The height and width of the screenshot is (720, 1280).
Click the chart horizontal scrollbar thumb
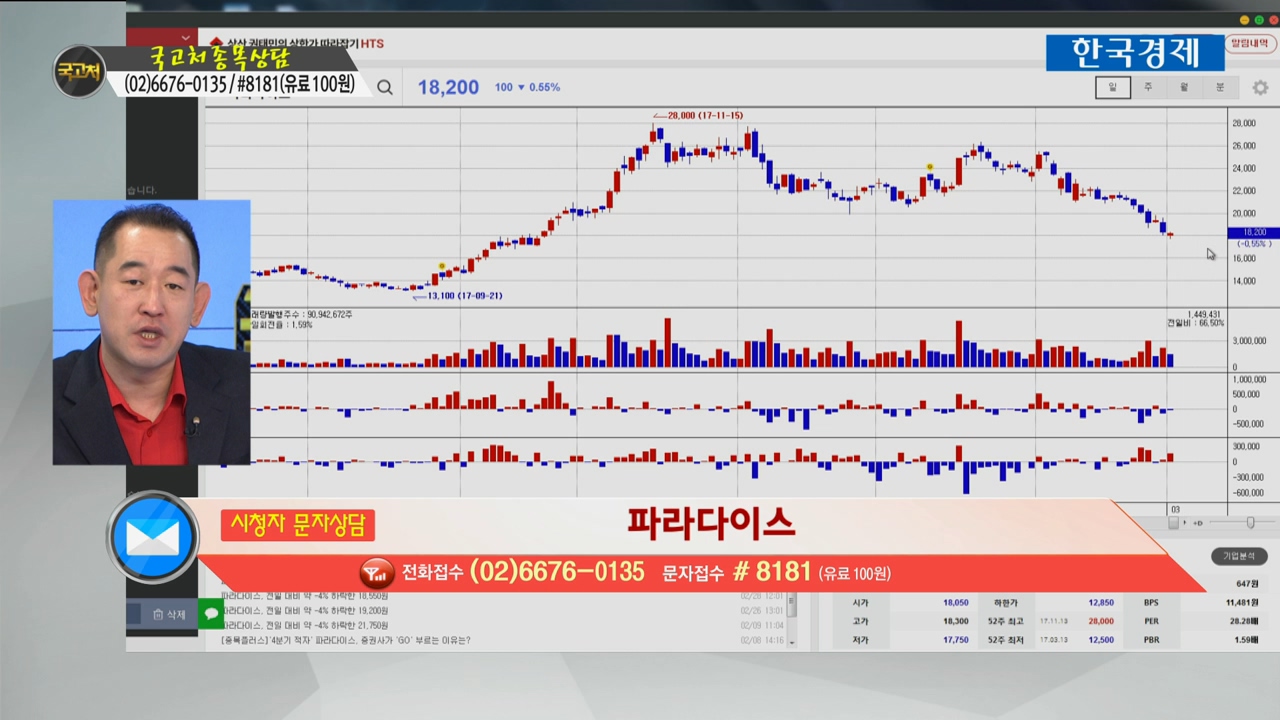[x=1173, y=523]
